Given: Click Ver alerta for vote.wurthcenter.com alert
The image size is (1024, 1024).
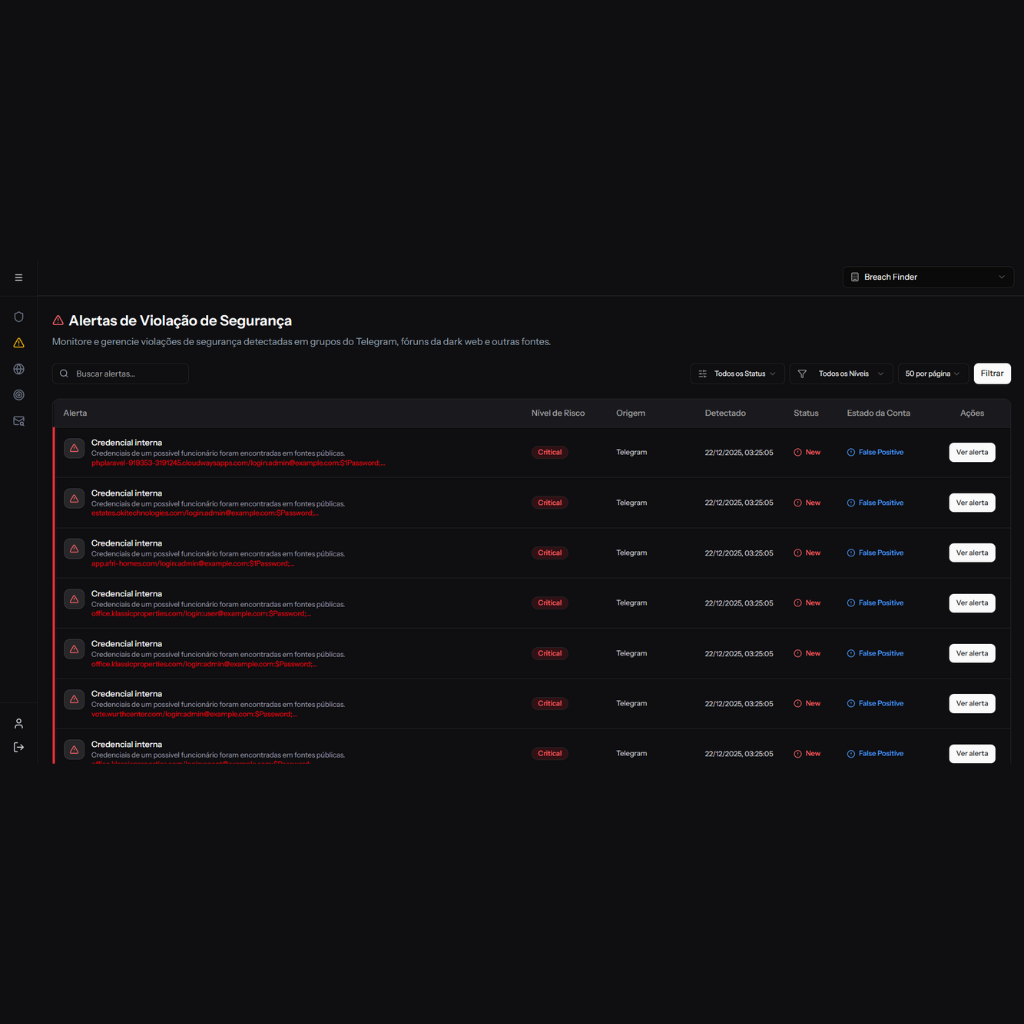Looking at the screenshot, I should 971,703.
